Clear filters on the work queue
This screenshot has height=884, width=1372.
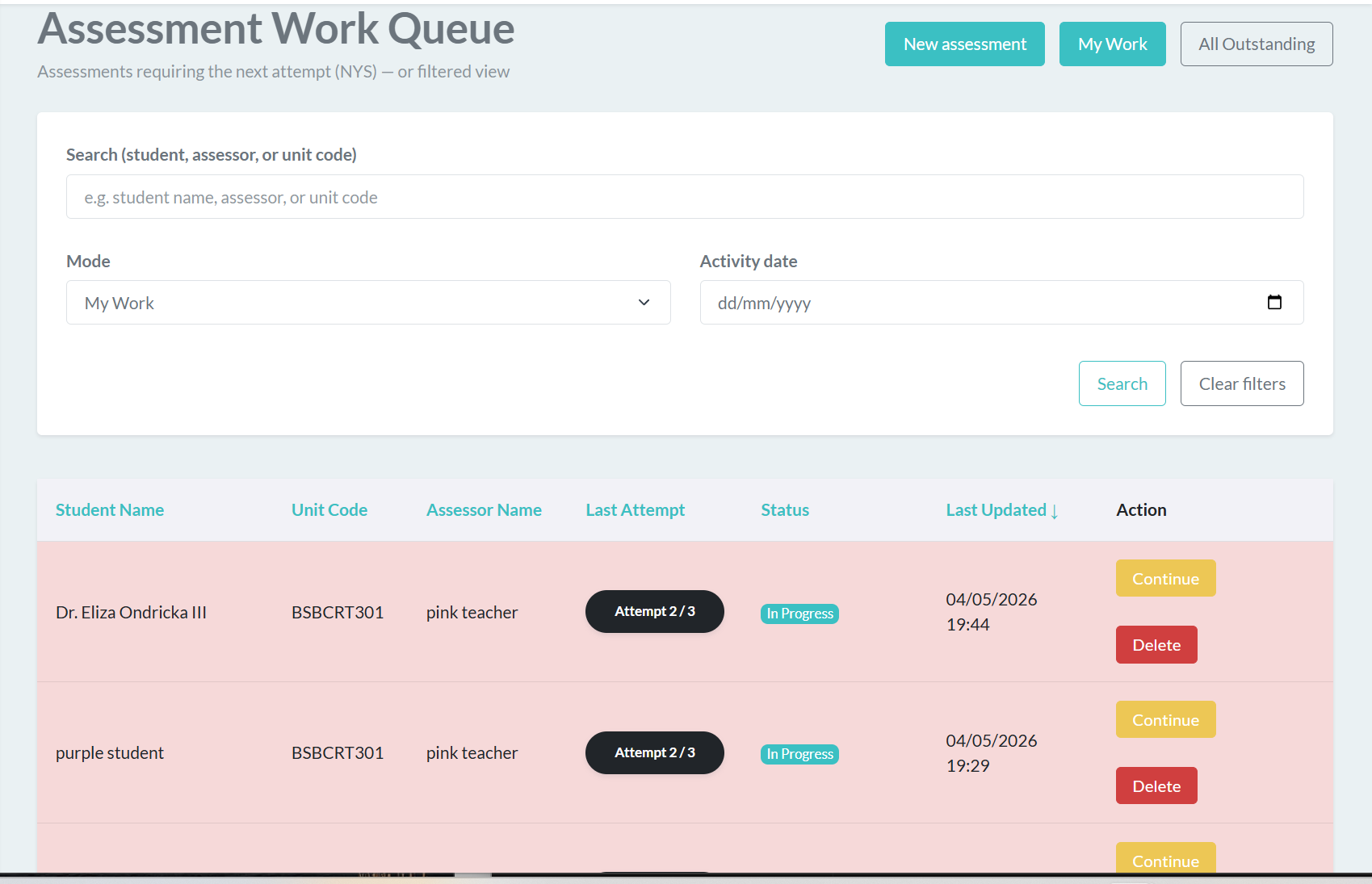1242,383
